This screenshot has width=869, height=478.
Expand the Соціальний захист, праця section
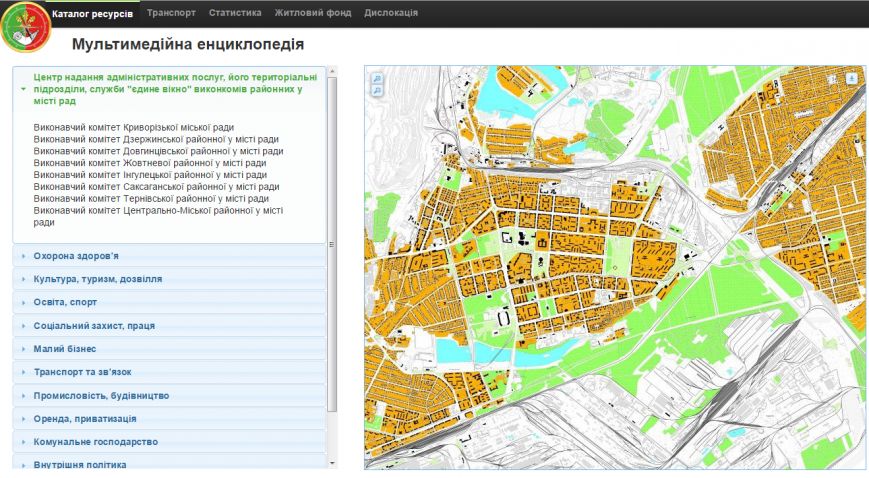[170, 326]
